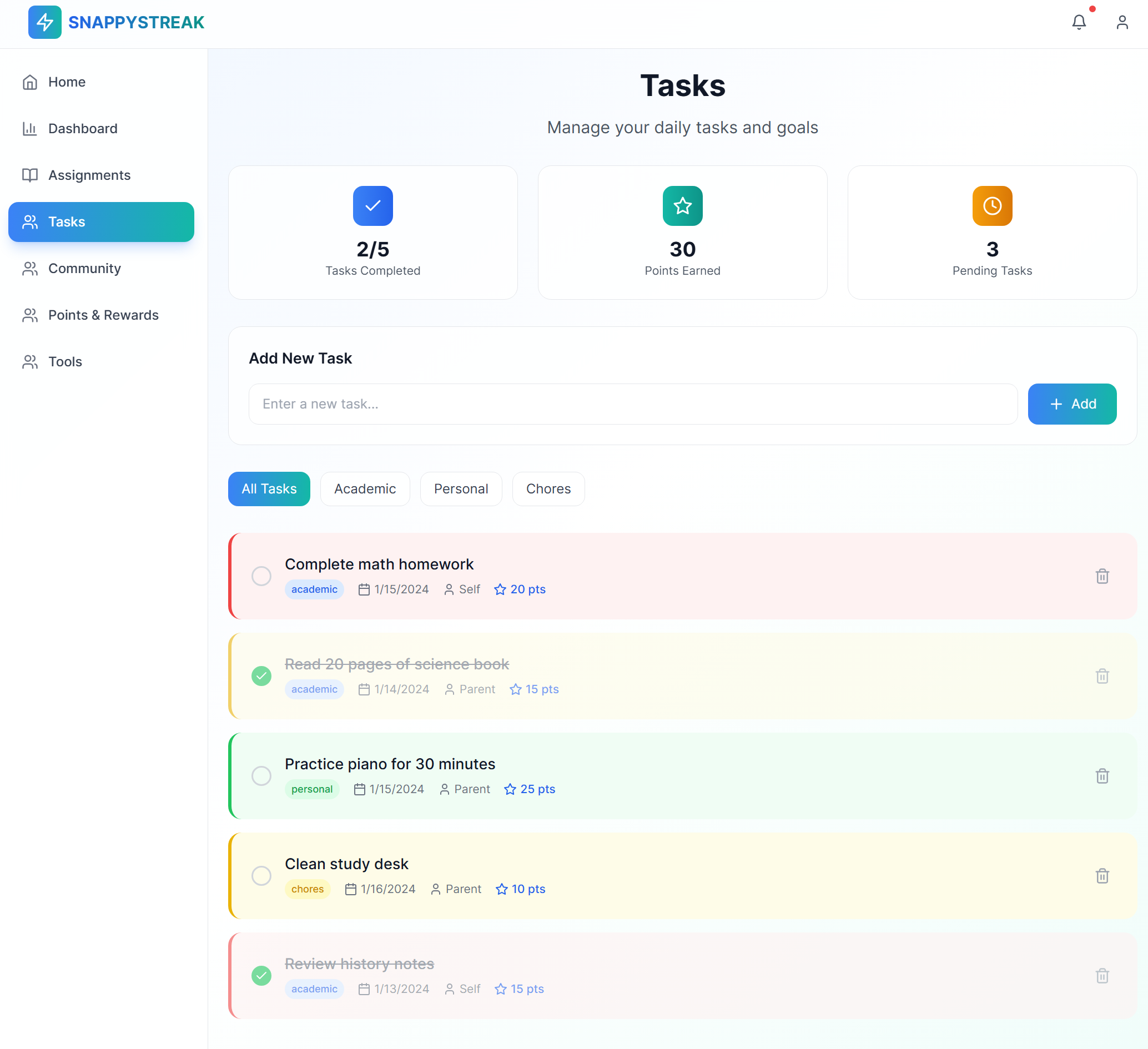Image resolution: width=1148 pixels, height=1049 pixels.
Task: Click the orange Pending Tasks clock icon
Action: [x=992, y=206]
